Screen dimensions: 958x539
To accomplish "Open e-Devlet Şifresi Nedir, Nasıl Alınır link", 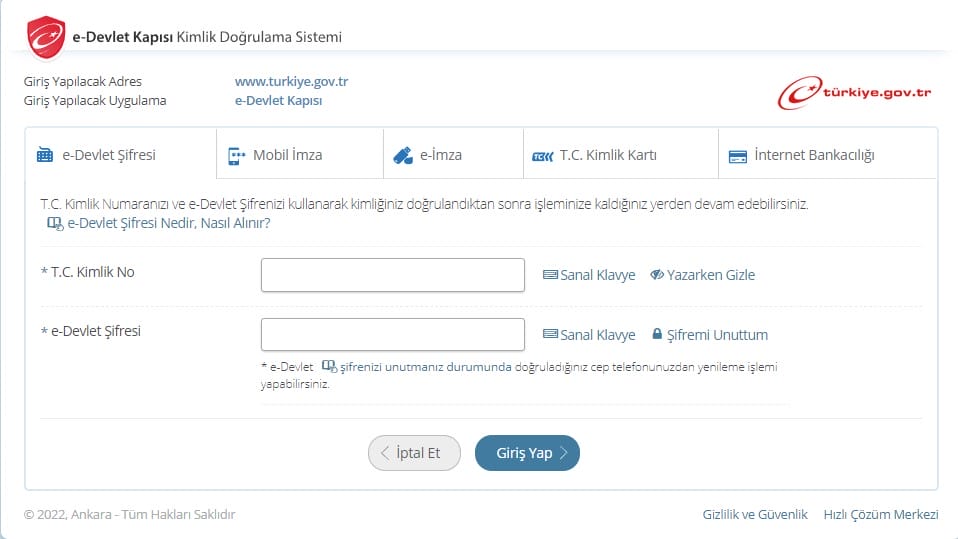I will (168, 223).
